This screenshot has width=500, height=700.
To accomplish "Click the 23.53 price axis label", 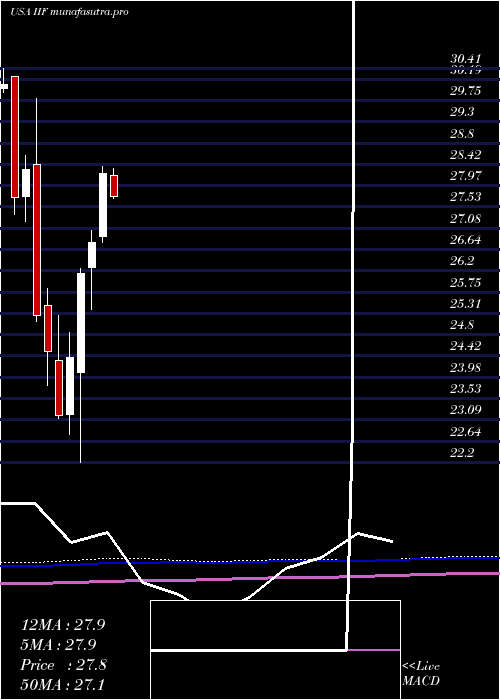I will (466, 389).
